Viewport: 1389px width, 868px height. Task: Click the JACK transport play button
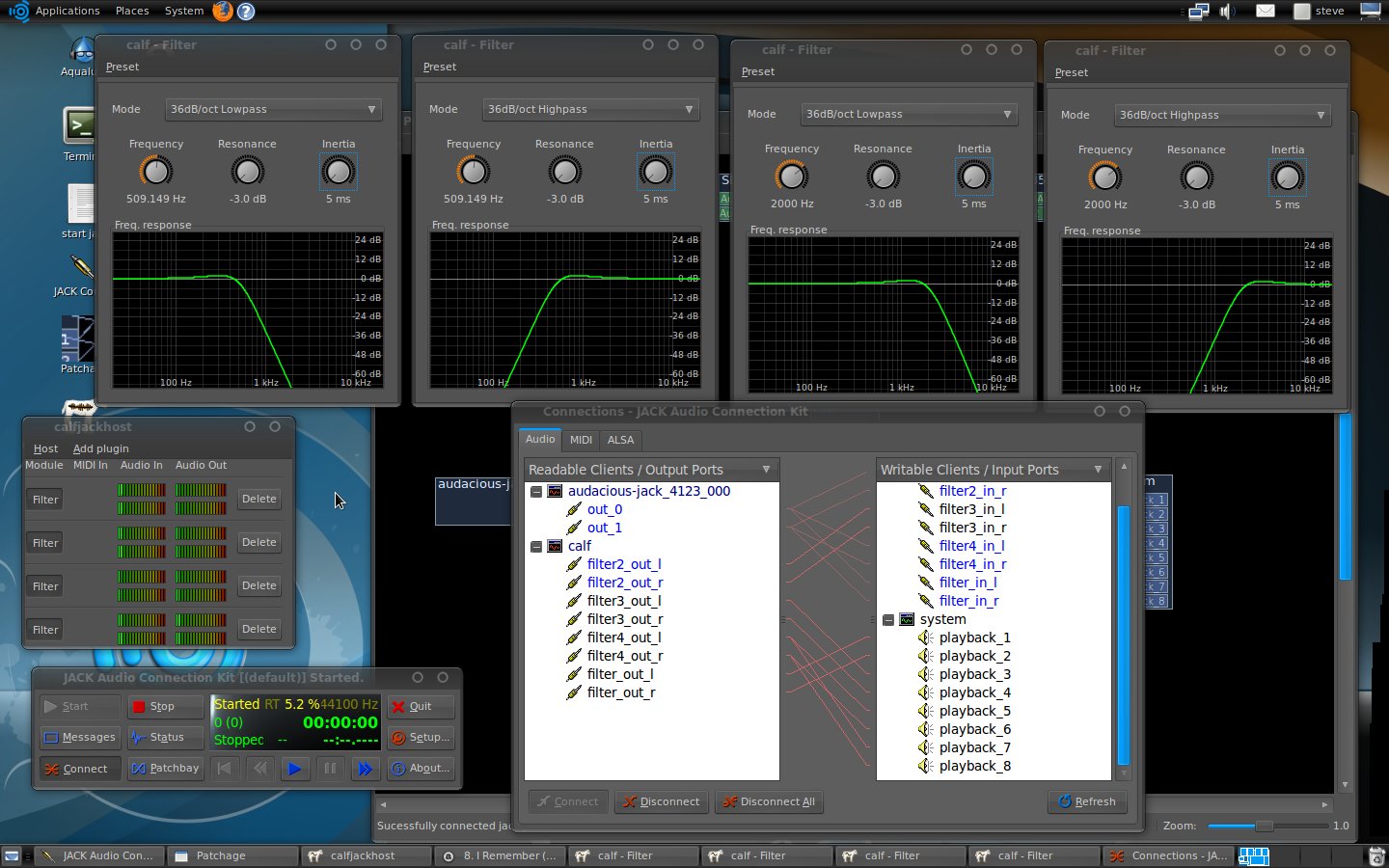tap(294, 769)
